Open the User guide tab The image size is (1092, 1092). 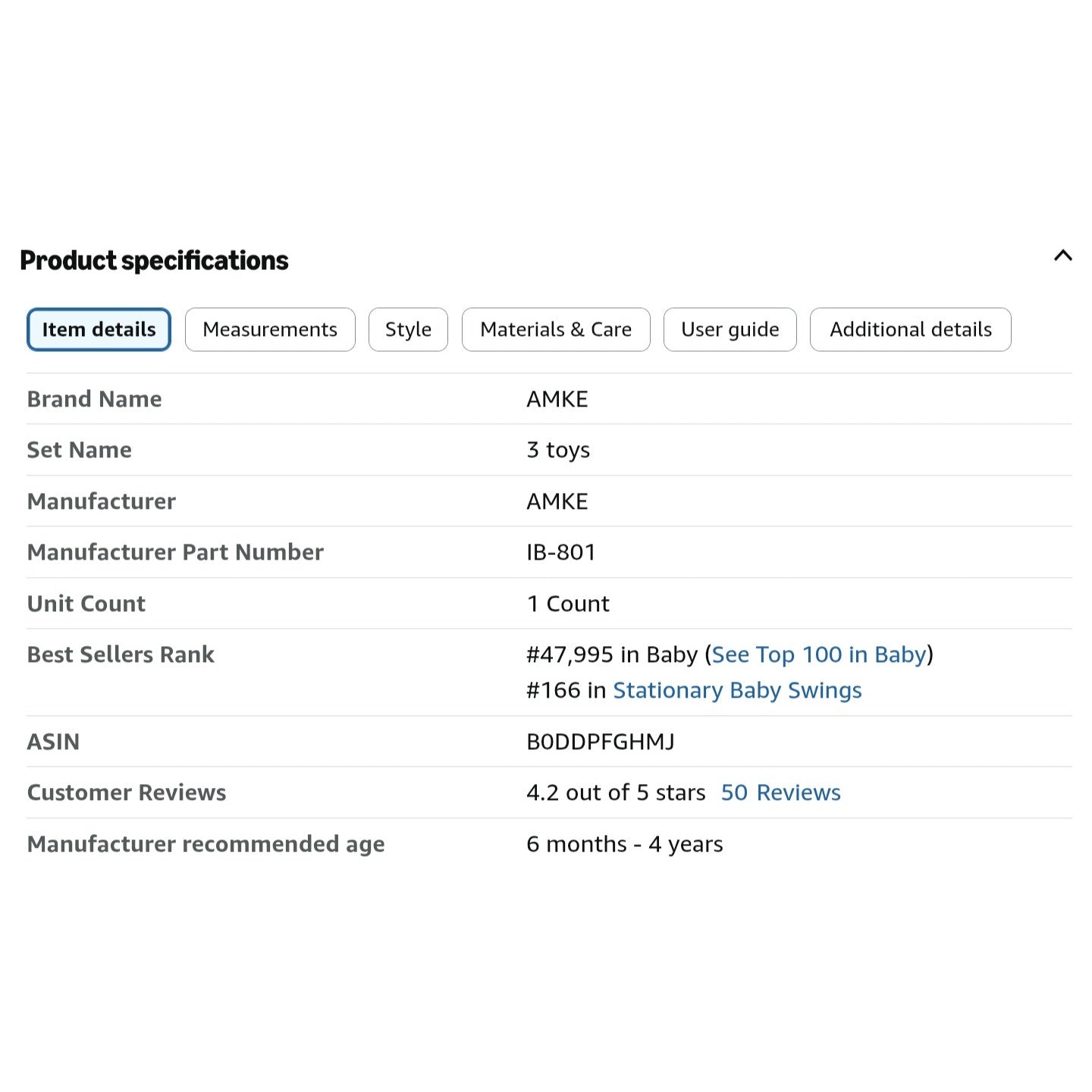730,329
